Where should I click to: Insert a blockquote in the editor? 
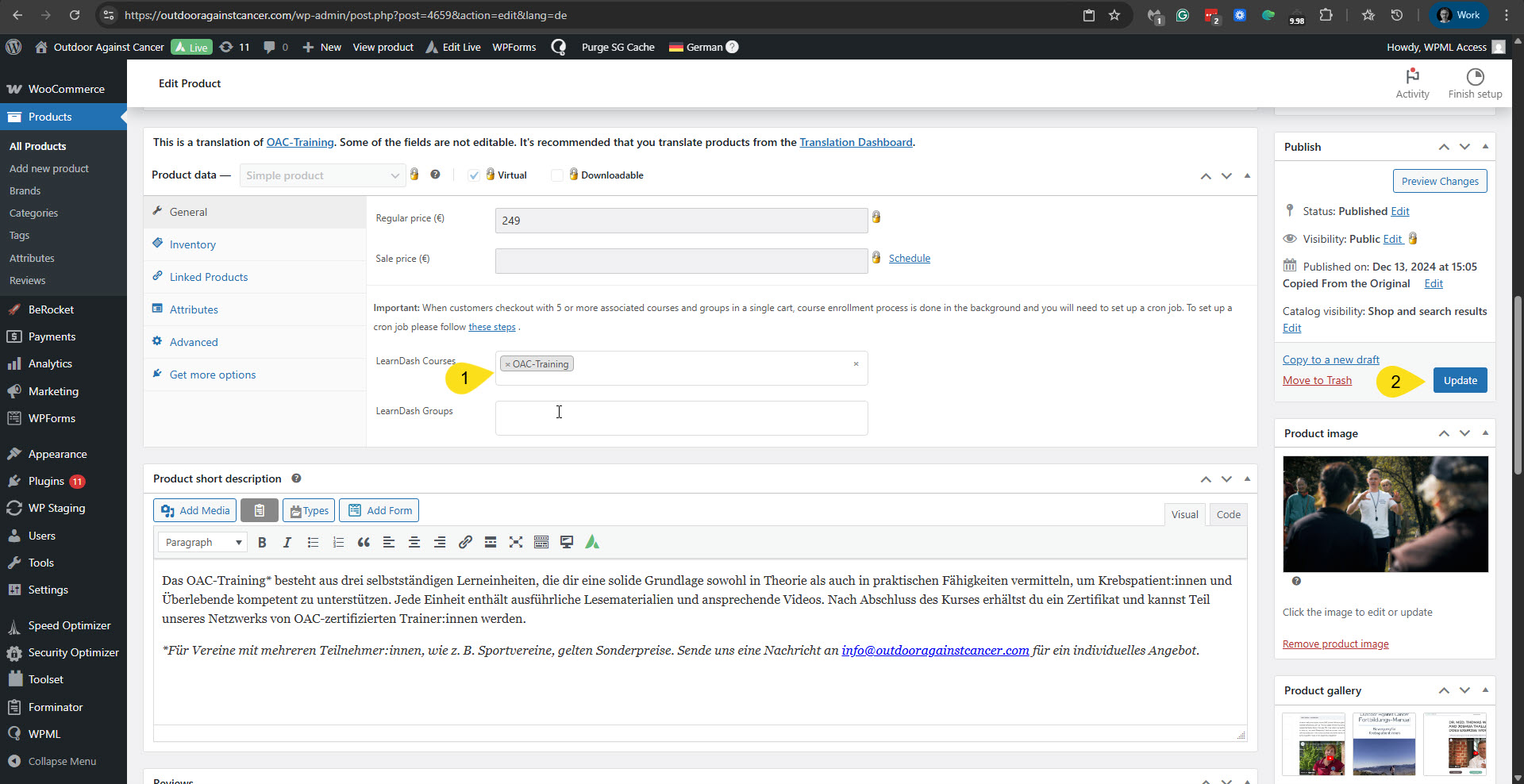(x=364, y=542)
